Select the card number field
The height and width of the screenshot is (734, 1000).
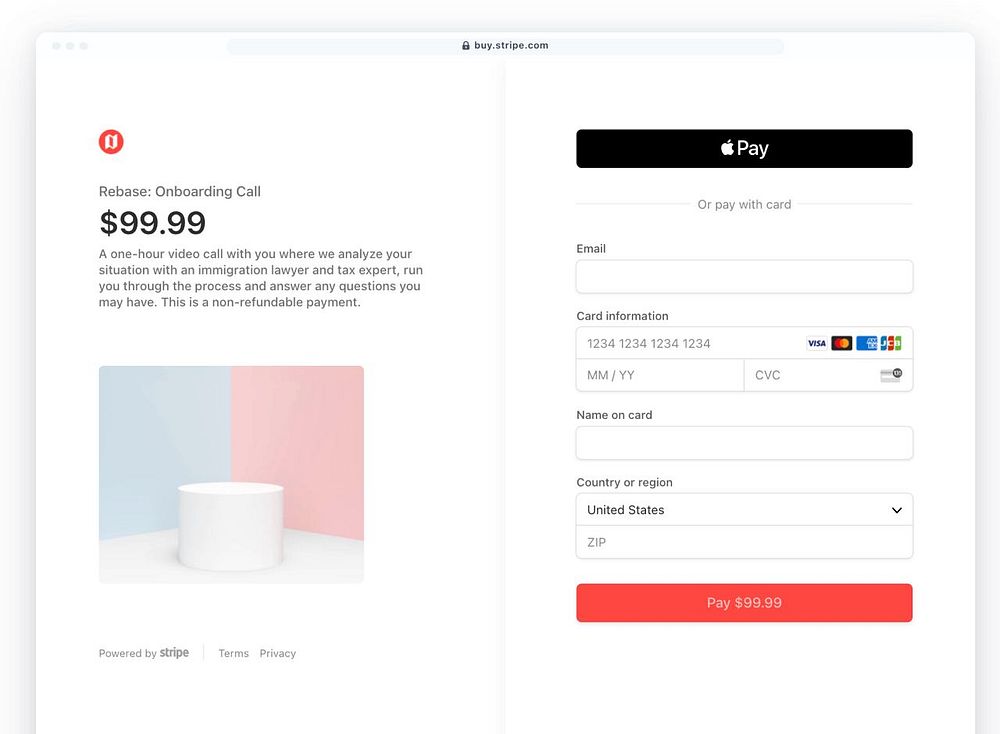click(690, 343)
